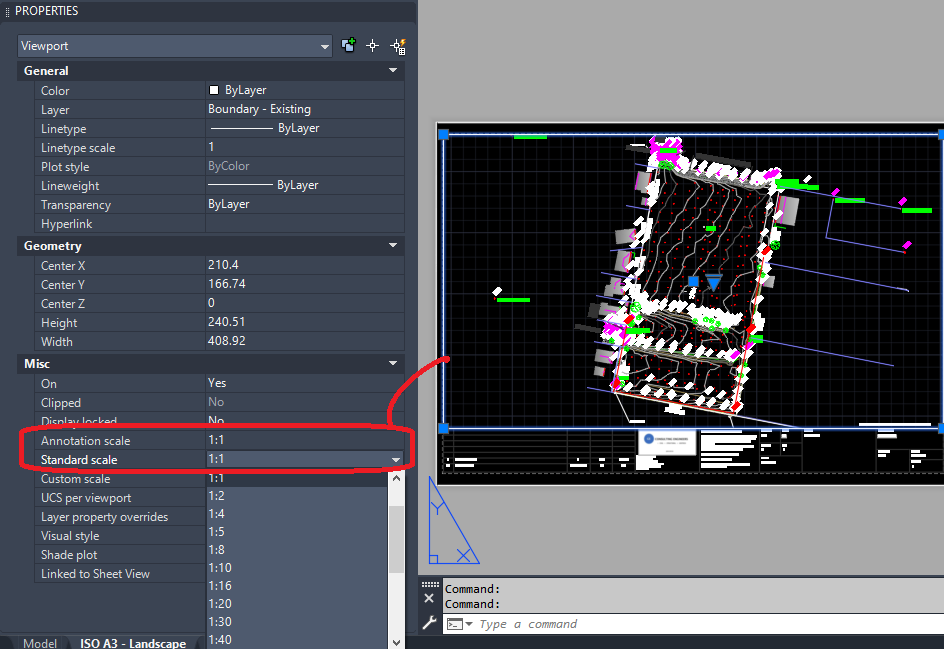Select the Visual style property row
Screen dimensions: 944x649
point(120,536)
